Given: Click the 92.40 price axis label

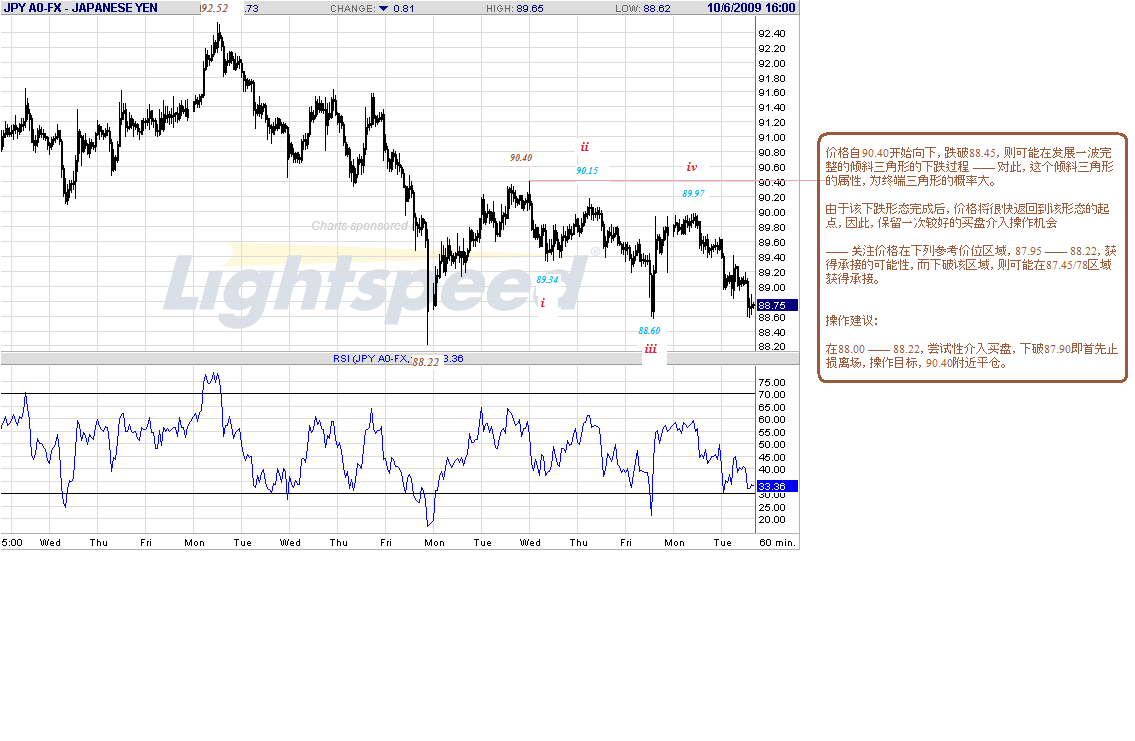Looking at the screenshot, I should tap(772, 33).
